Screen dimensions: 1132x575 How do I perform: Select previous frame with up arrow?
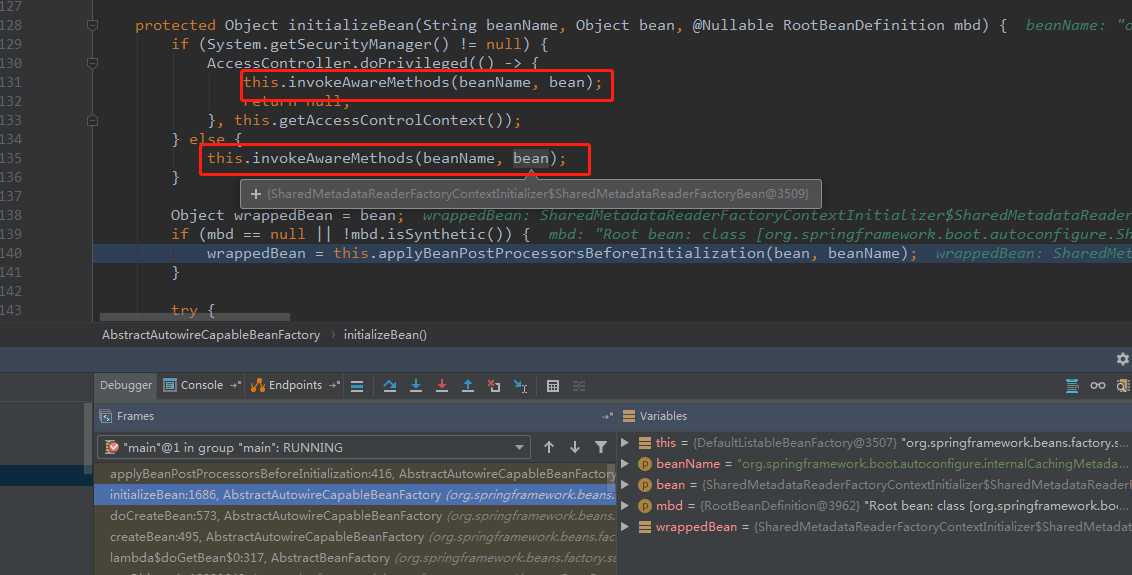[549, 447]
